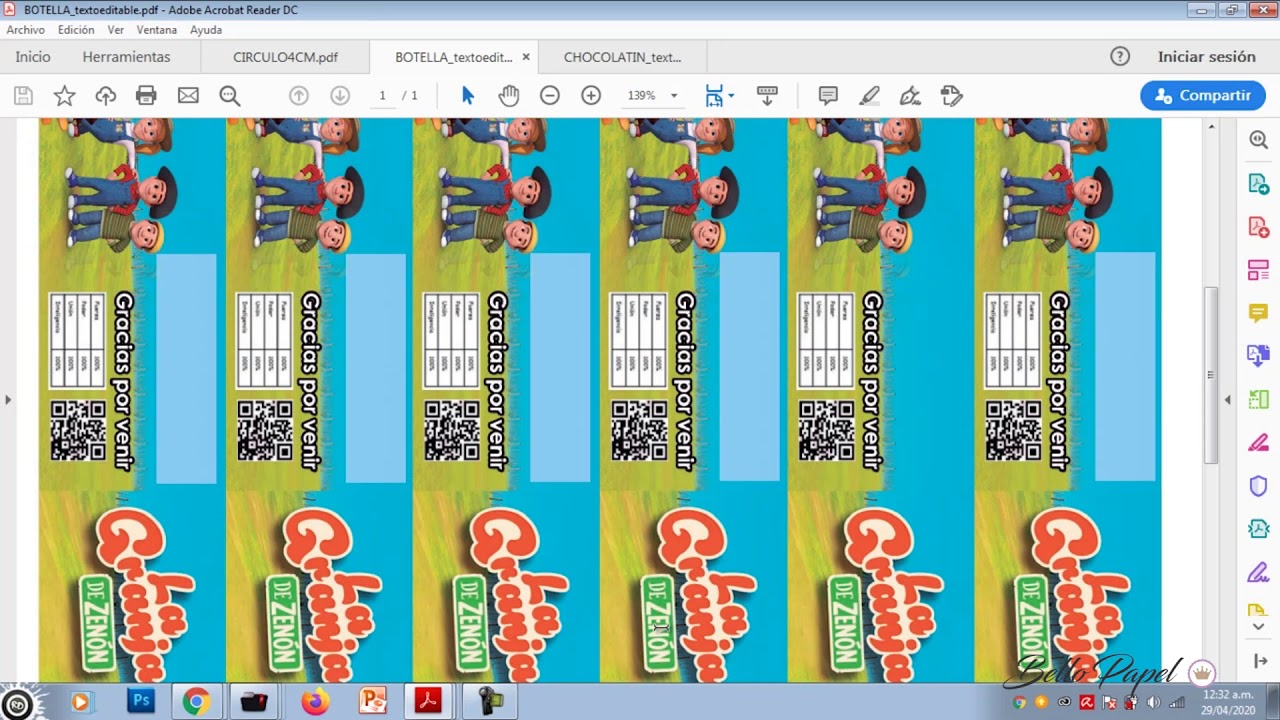This screenshot has height=720, width=1280.
Task: Add a comment with sticky note icon
Action: tap(828, 96)
